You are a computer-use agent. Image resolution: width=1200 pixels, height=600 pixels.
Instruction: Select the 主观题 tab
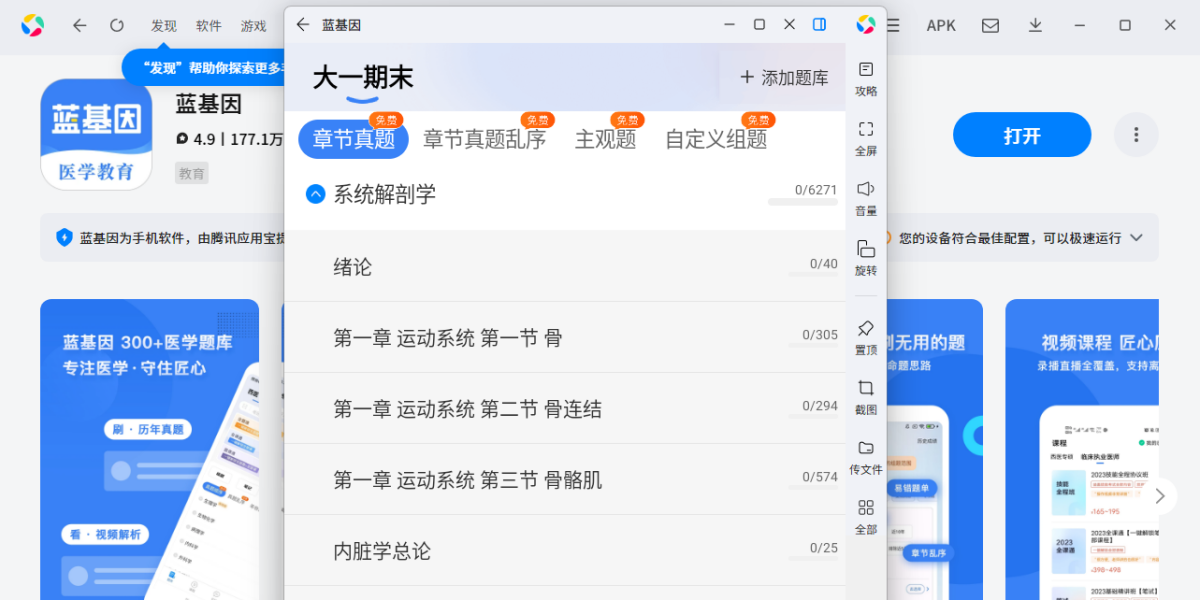605,140
